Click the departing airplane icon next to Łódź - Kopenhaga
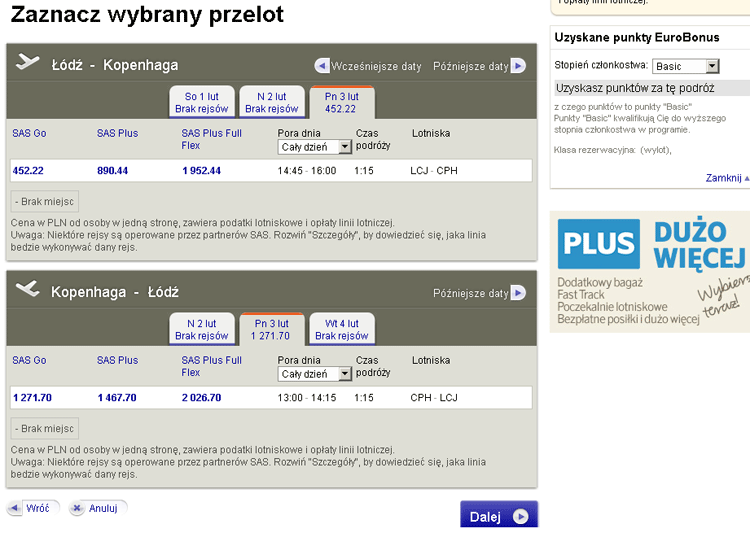 pos(27,62)
